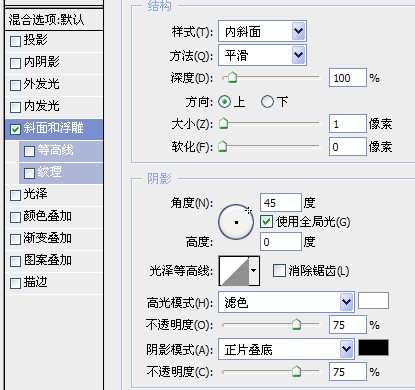The height and width of the screenshot is (390, 415).
Task: Click the 角度 angle value field
Action: click(281, 203)
